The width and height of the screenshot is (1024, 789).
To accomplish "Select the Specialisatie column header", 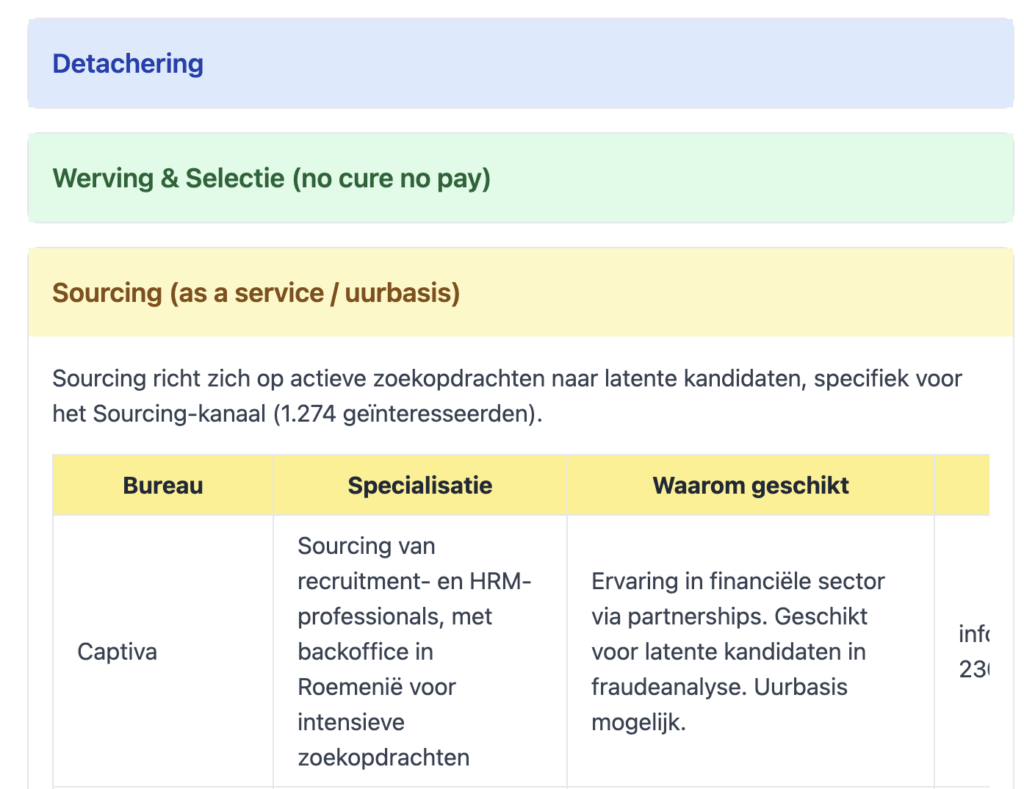I will point(420,486).
